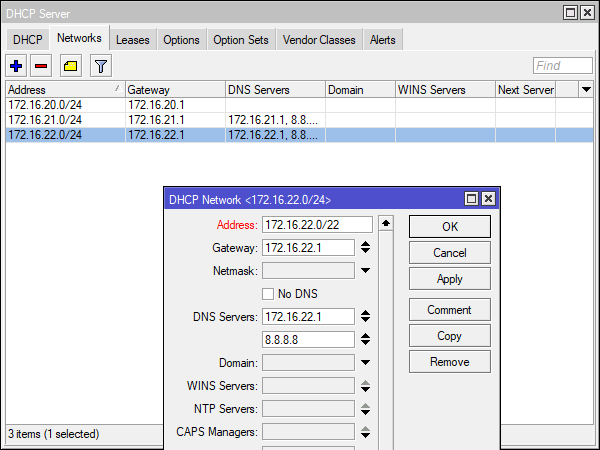
Task: Sort by Gateway column header
Action: tap(175, 90)
